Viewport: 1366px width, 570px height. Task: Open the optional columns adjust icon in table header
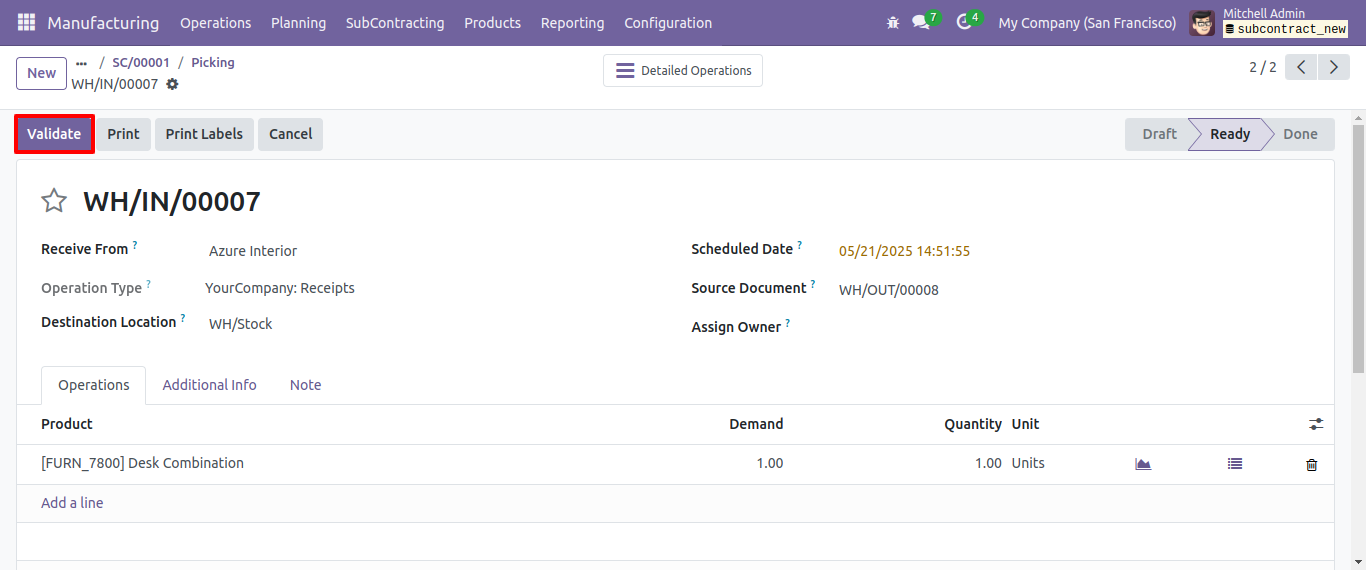point(1316,424)
